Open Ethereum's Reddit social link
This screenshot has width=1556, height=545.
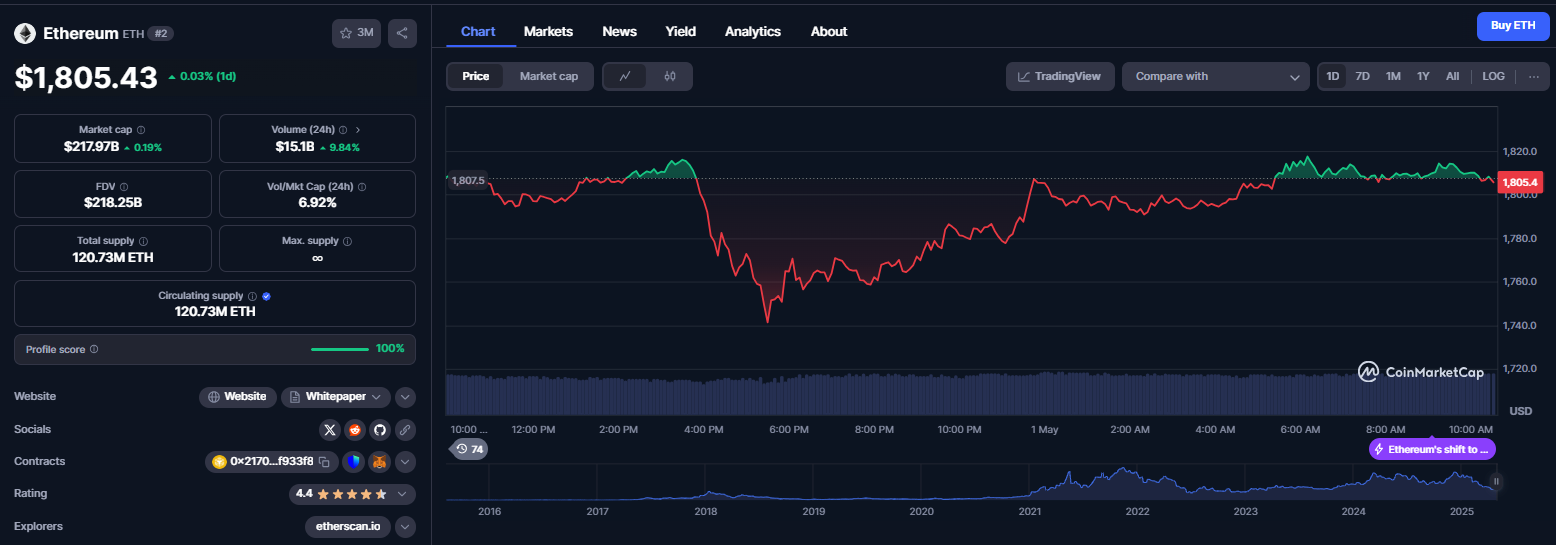click(x=354, y=430)
